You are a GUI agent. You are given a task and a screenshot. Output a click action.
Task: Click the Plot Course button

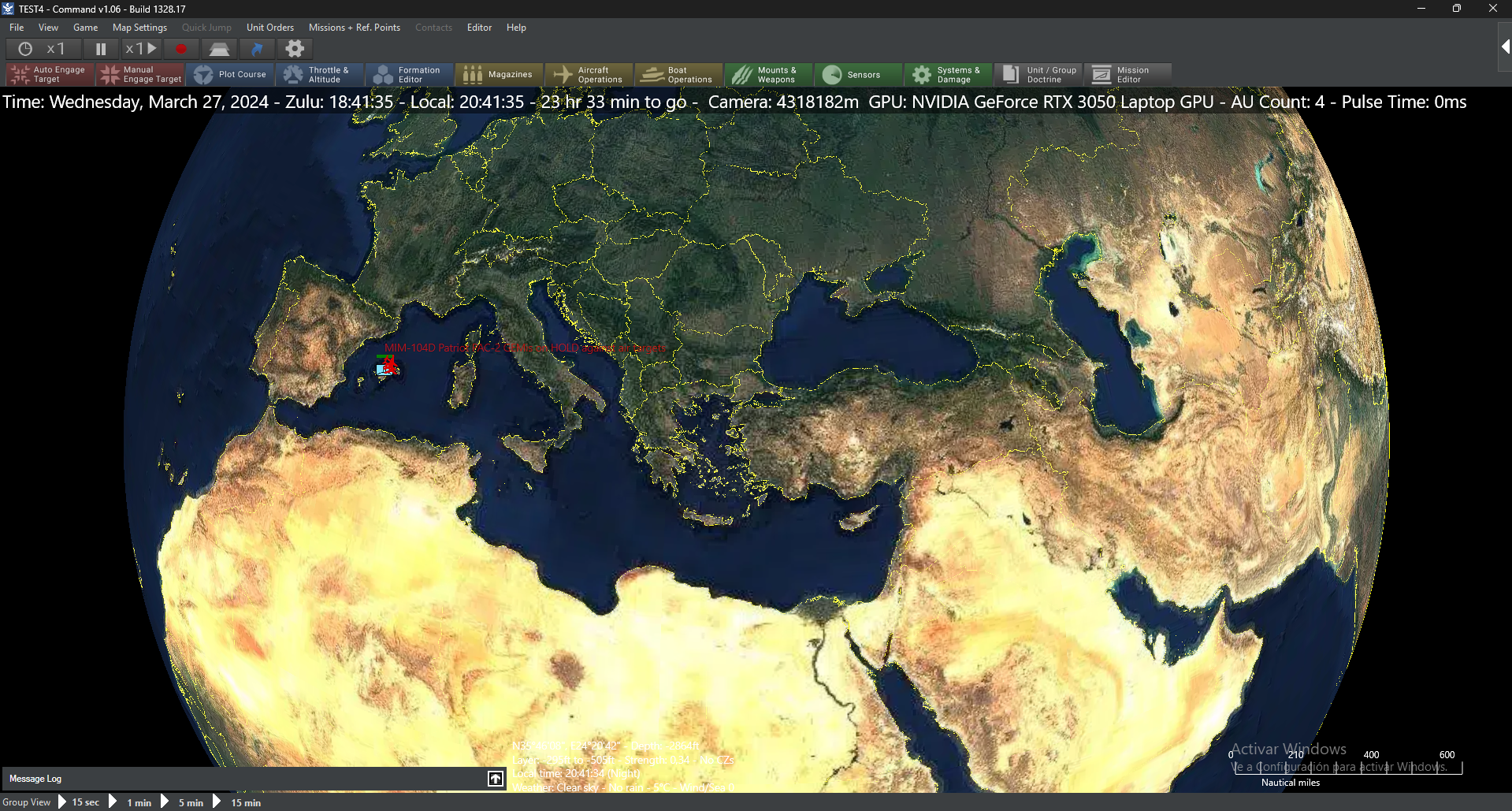[231, 75]
